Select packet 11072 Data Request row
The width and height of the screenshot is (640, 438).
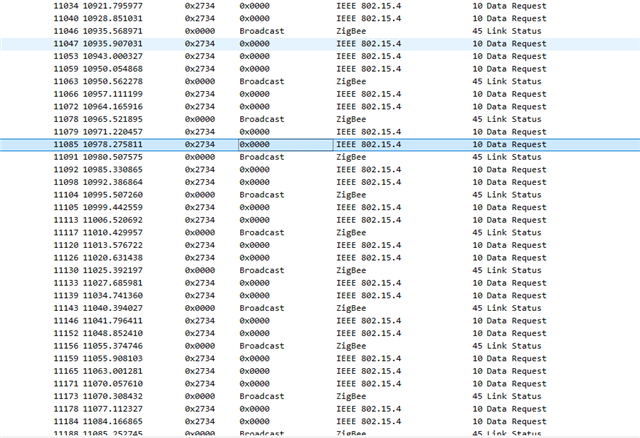tap(320, 107)
